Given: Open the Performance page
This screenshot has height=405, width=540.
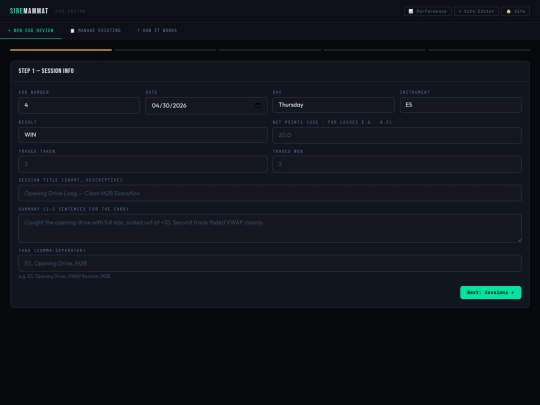Looking at the screenshot, I should (427, 11).
